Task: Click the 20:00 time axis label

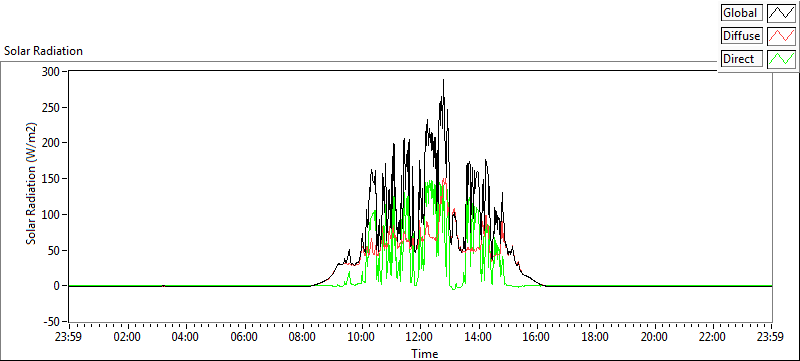Action: tap(654, 337)
